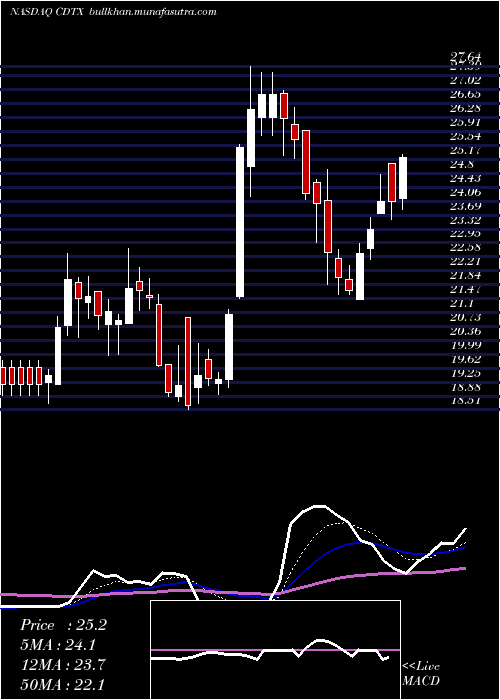The image size is (500, 700).
Task: Click the white moving average line peak
Action: click(x=319, y=506)
